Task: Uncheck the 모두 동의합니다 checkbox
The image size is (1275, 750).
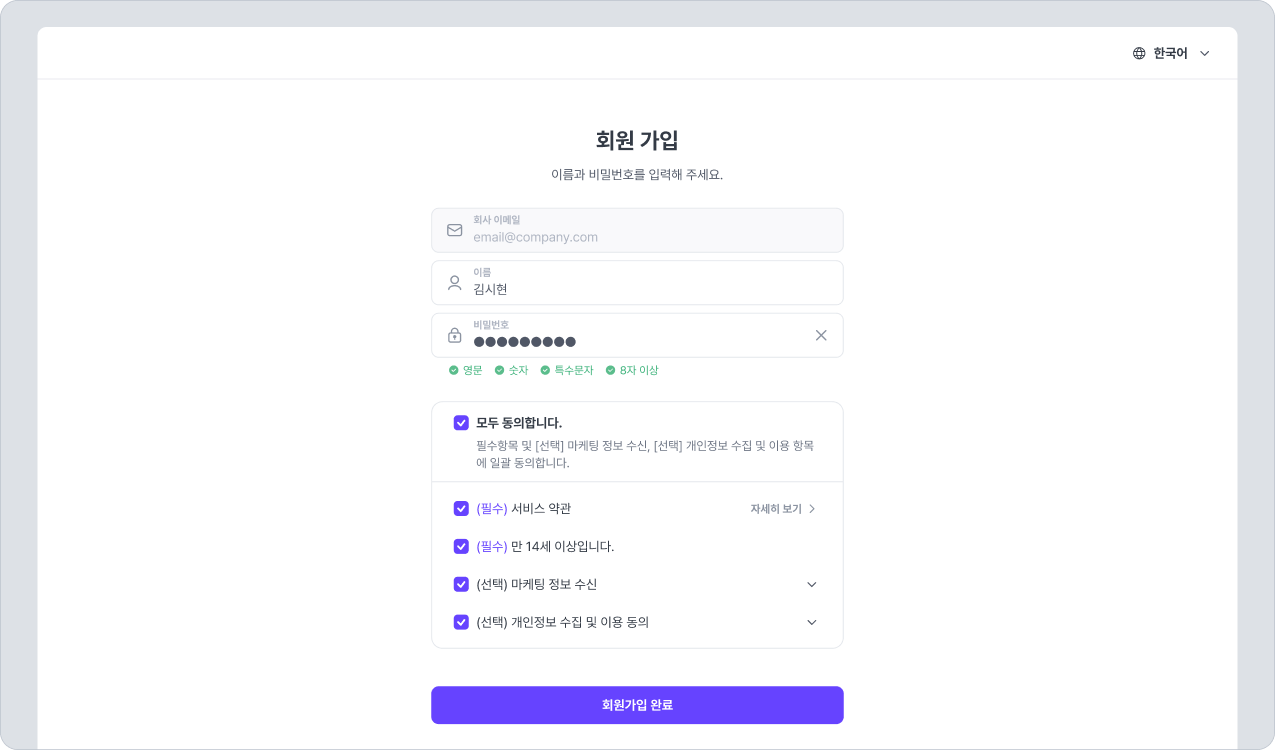Action: click(x=461, y=423)
